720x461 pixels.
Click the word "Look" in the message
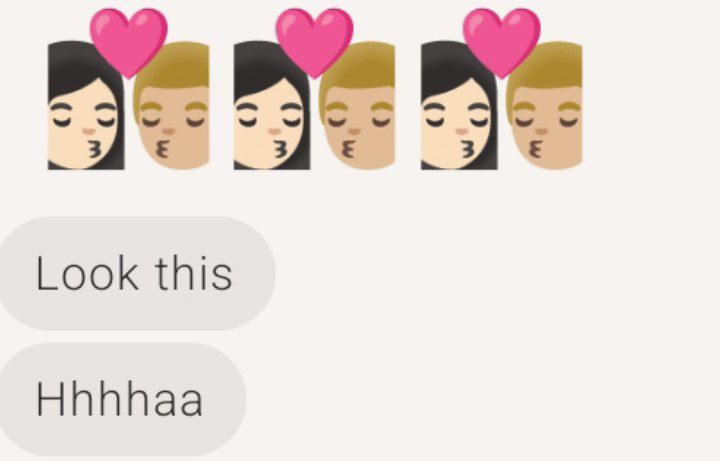click(x=87, y=274)
